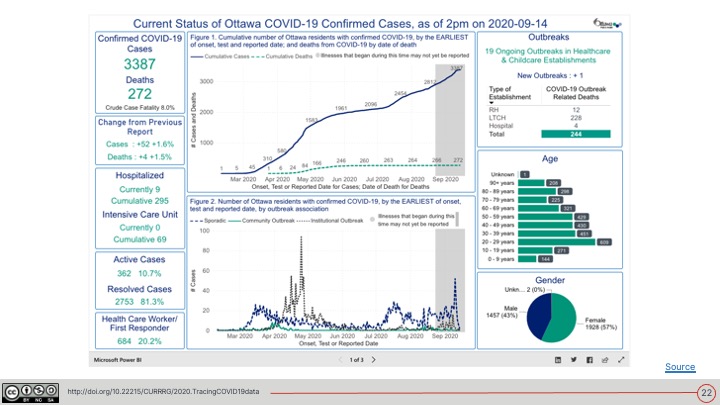Click the Institutional Outbreak legend entry
This screenshot has width=720, height=405.
(x=330, y=221)
